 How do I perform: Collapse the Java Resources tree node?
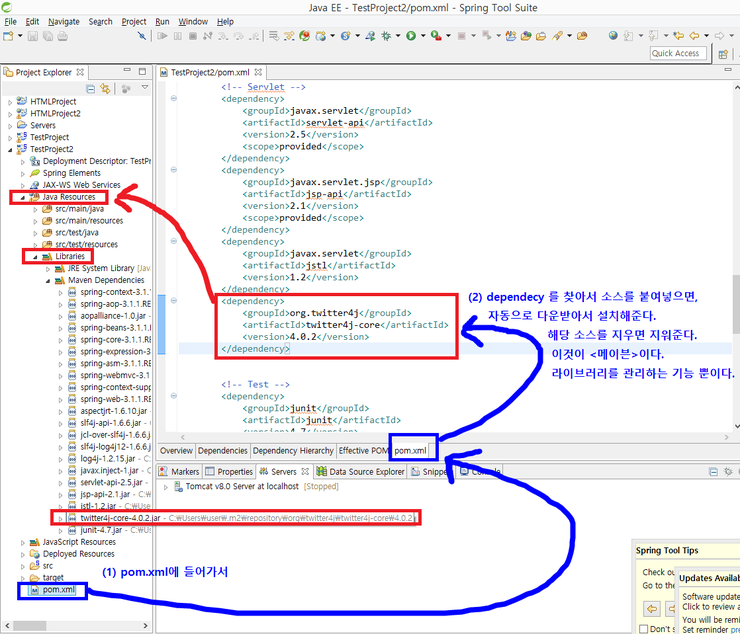(23, 197)
